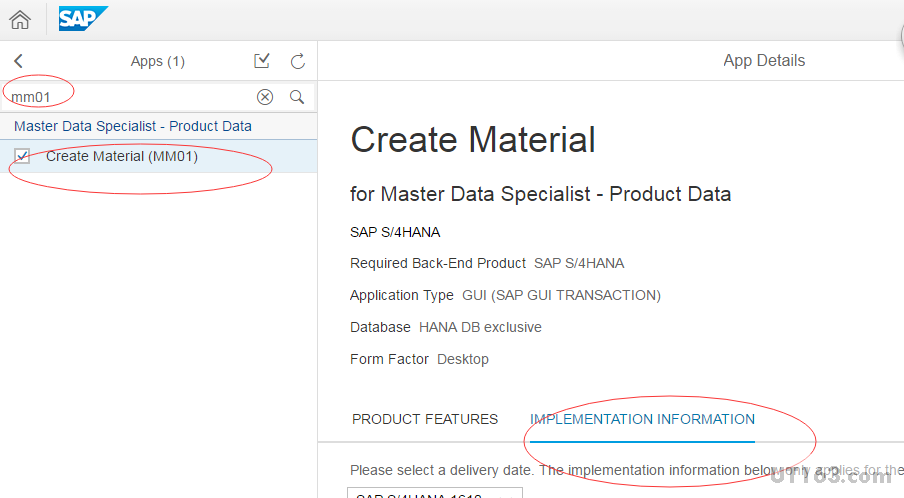Click the Required Back-End Product value SAP S/4HANA
The width and height of the screenshot is (904, 498).
tap(579, 263)
